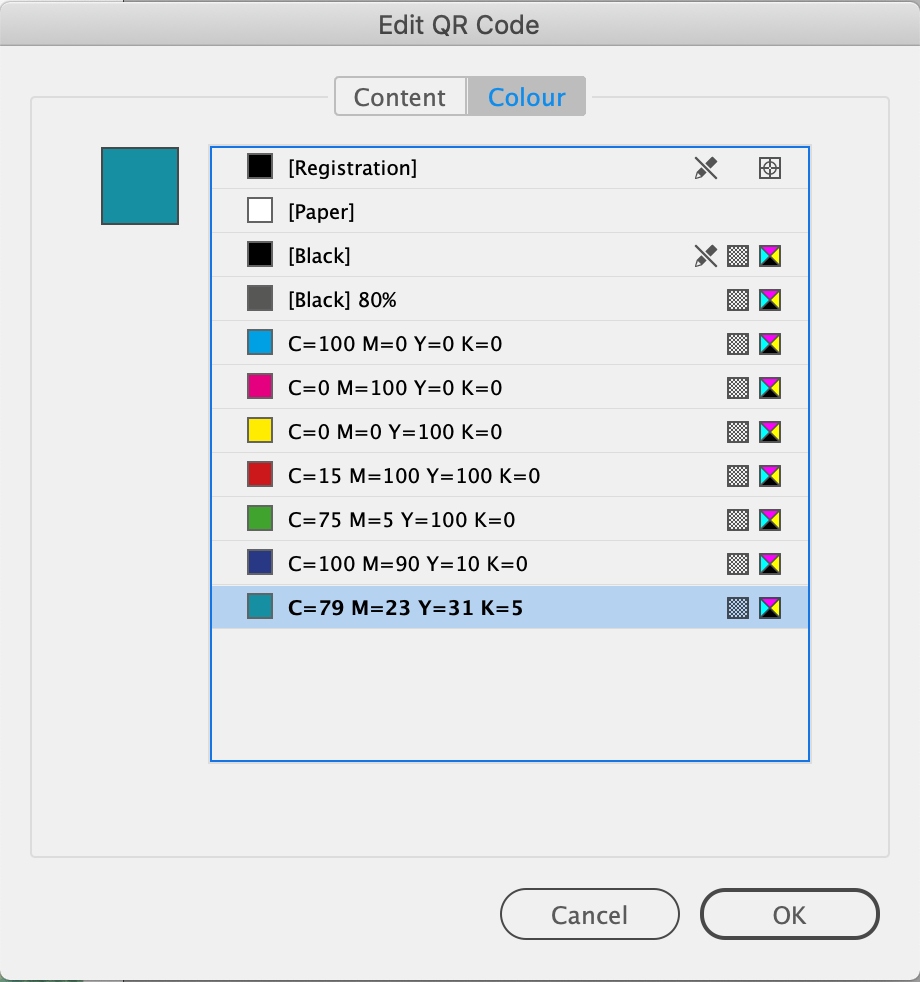Click the large teal colour preview square
The image size is (920, 982).
pyautogui.click(x=140, y=186)
